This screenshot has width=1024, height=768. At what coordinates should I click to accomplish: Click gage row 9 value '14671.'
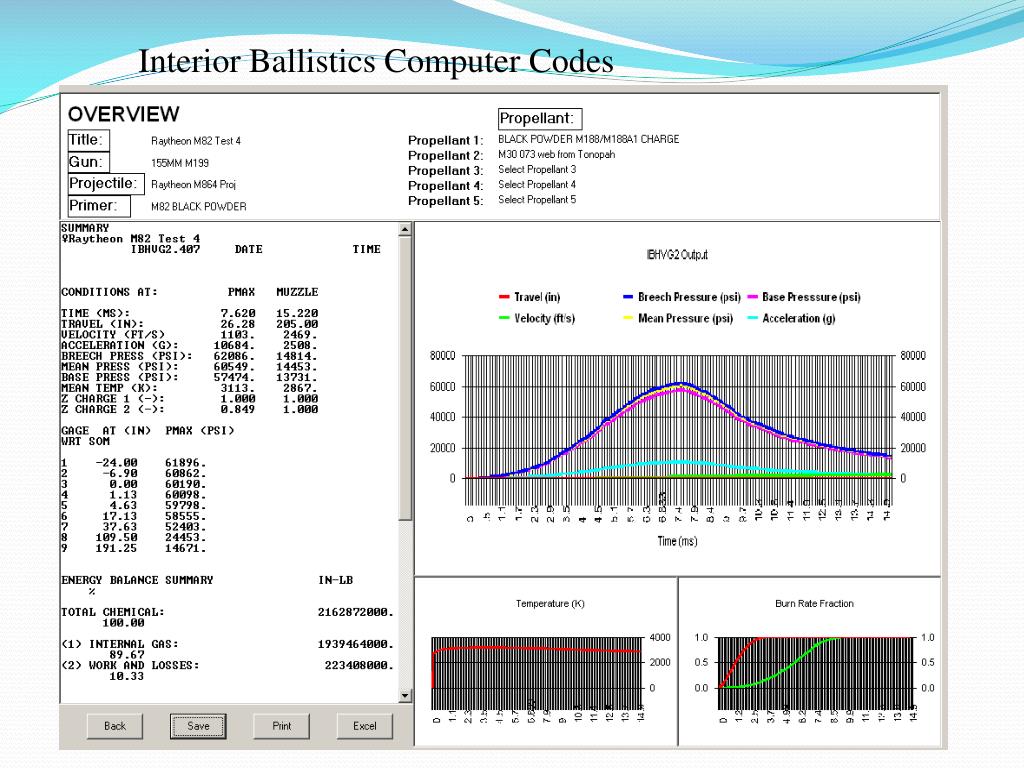pos(185,549)
